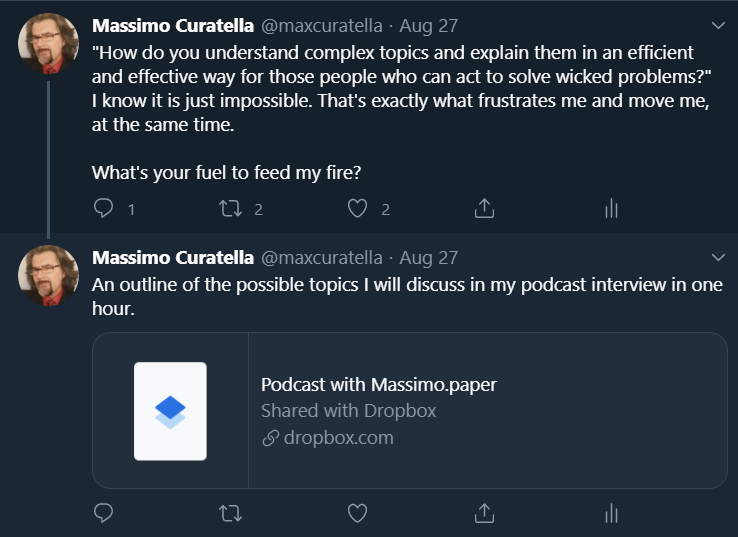738x537 pixels.
Task: Open more options chevron on first tweet
Action: pyautogui.click(x=717, y=24)
